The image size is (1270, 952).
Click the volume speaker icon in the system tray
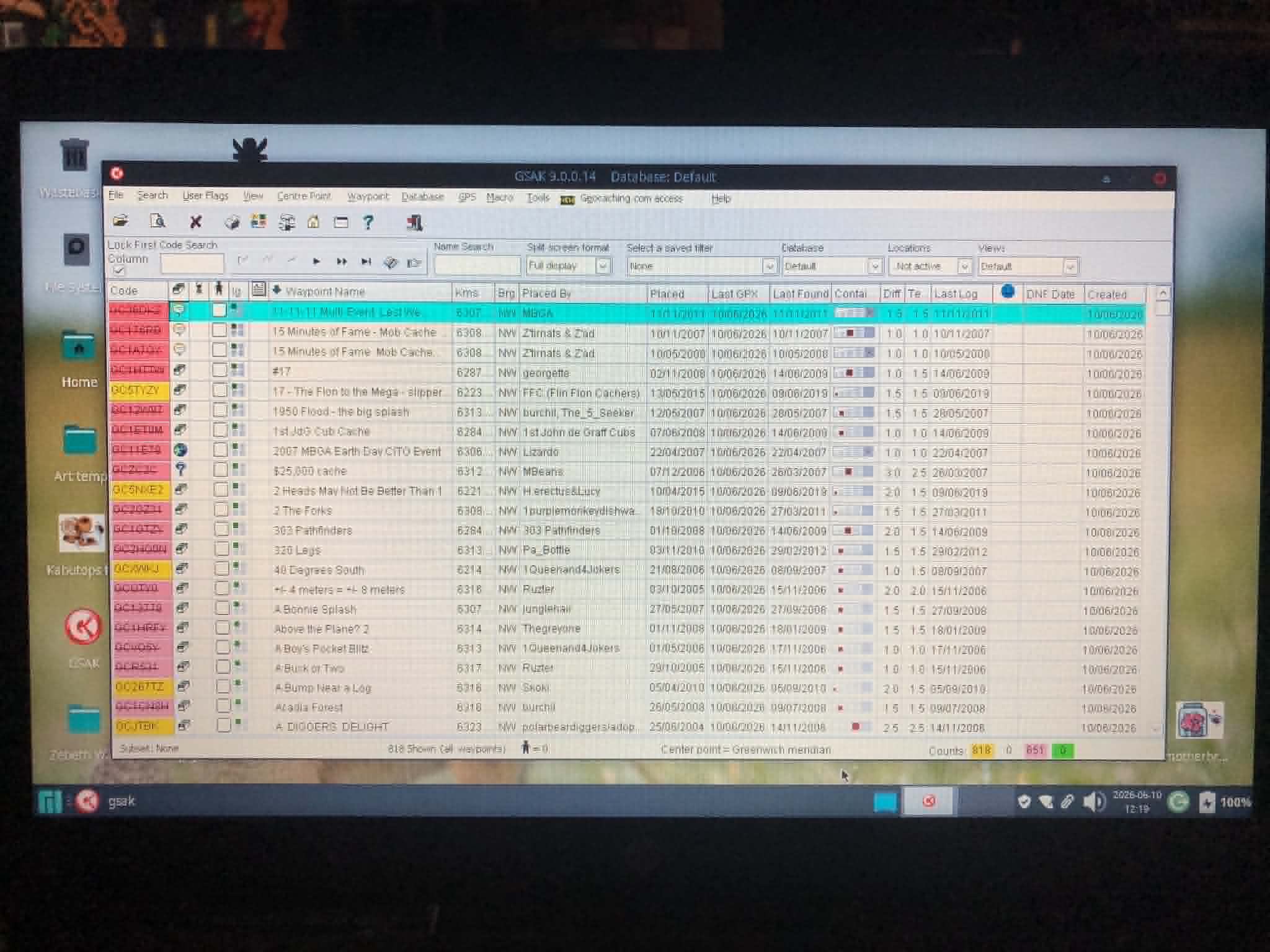pos(1094,802)
